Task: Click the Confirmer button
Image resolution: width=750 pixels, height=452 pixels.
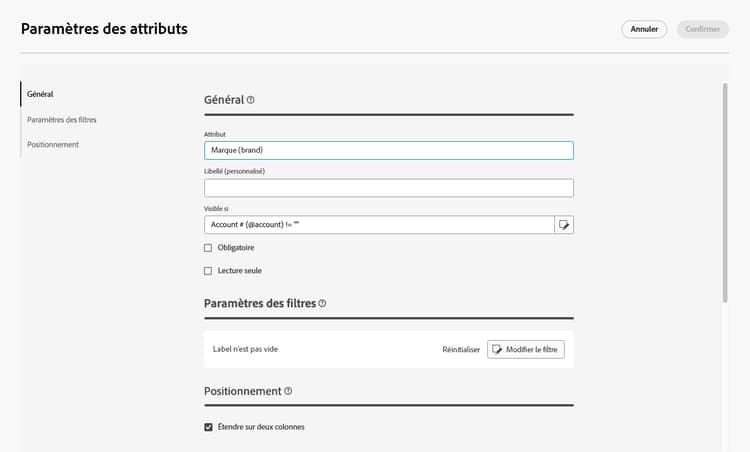Action: coord(702,29)
